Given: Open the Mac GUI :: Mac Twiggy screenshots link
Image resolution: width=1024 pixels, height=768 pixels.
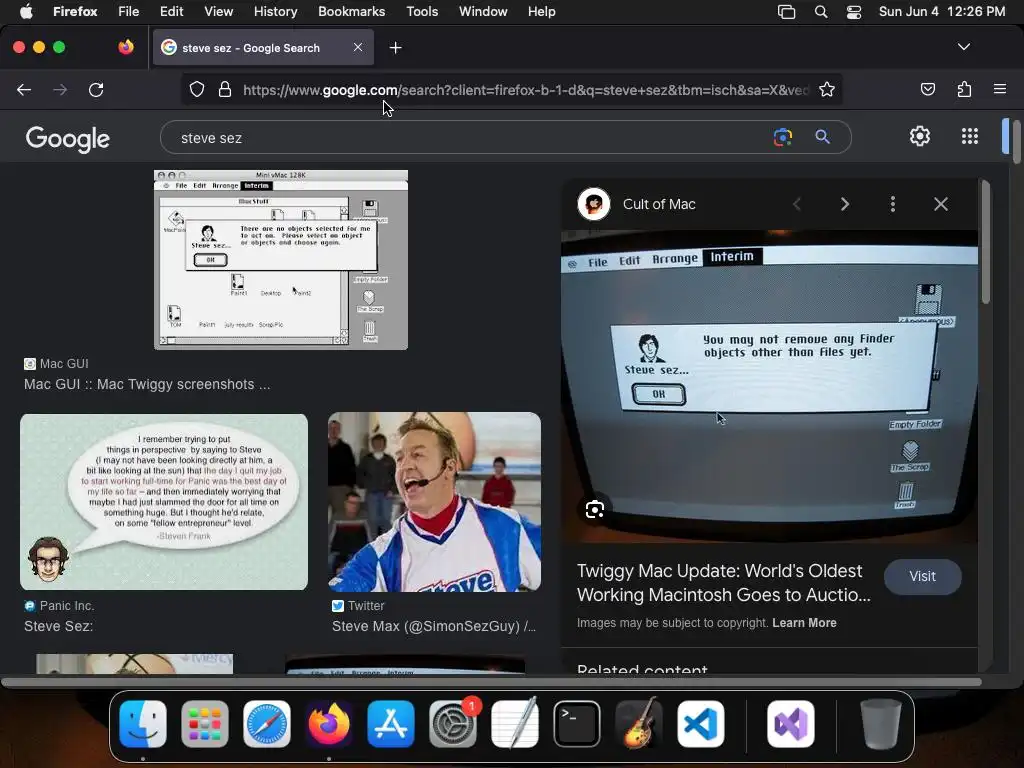Looking at the screenshot, I should pos(147,384).
